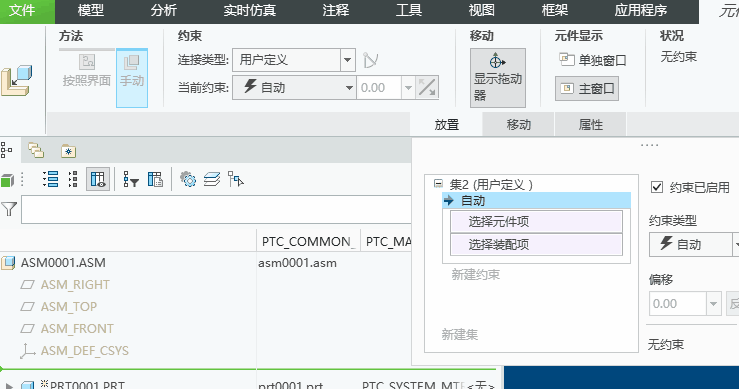
Task: Open the 工具 ribbon tab
Action: (409, 10)
